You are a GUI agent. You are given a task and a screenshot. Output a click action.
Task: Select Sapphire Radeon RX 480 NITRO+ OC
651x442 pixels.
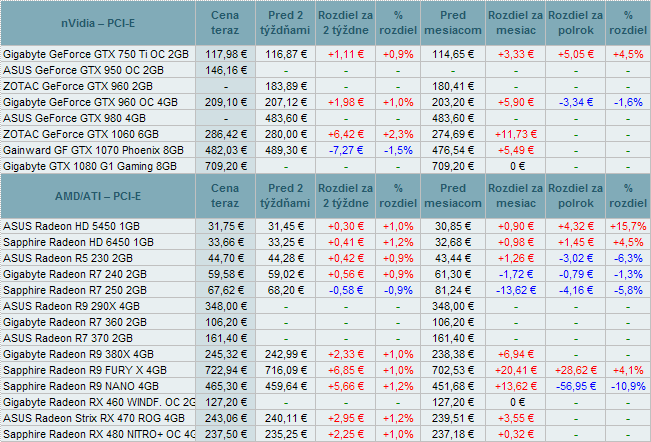[x=99, y=434]
